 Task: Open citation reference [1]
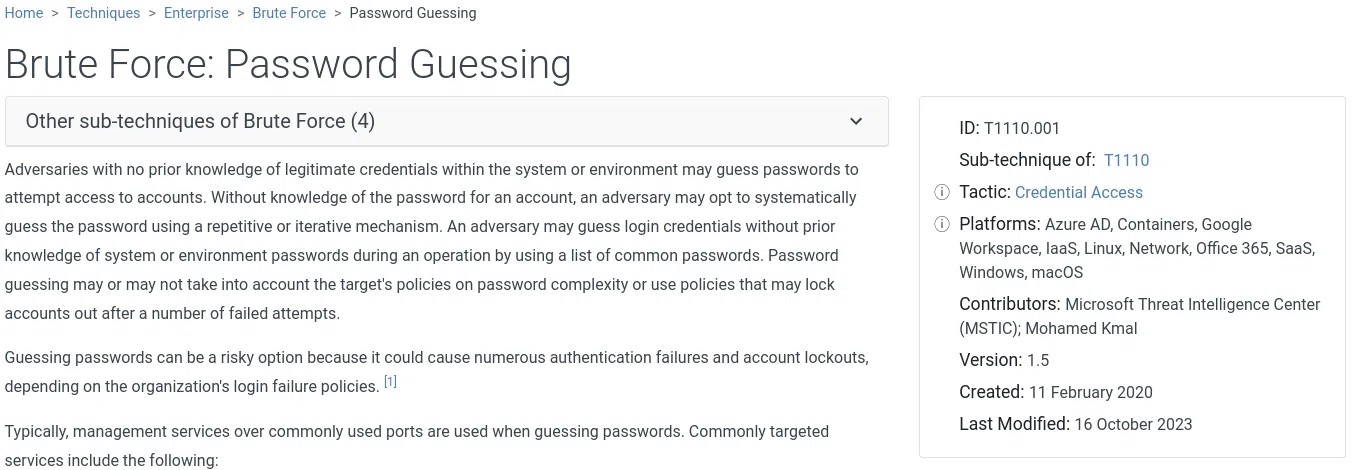point(390,382)
